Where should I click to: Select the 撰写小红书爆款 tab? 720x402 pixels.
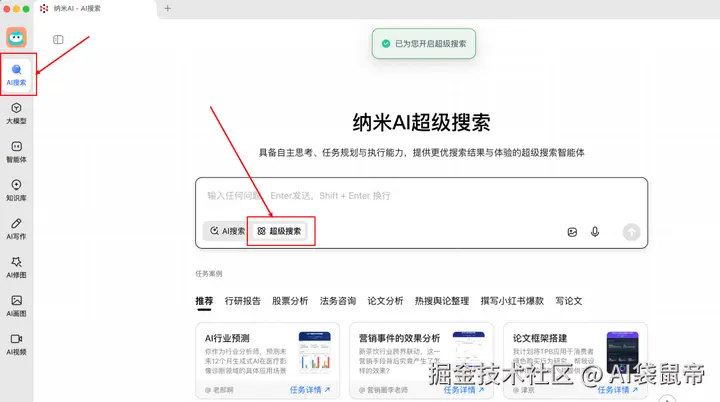512,301
